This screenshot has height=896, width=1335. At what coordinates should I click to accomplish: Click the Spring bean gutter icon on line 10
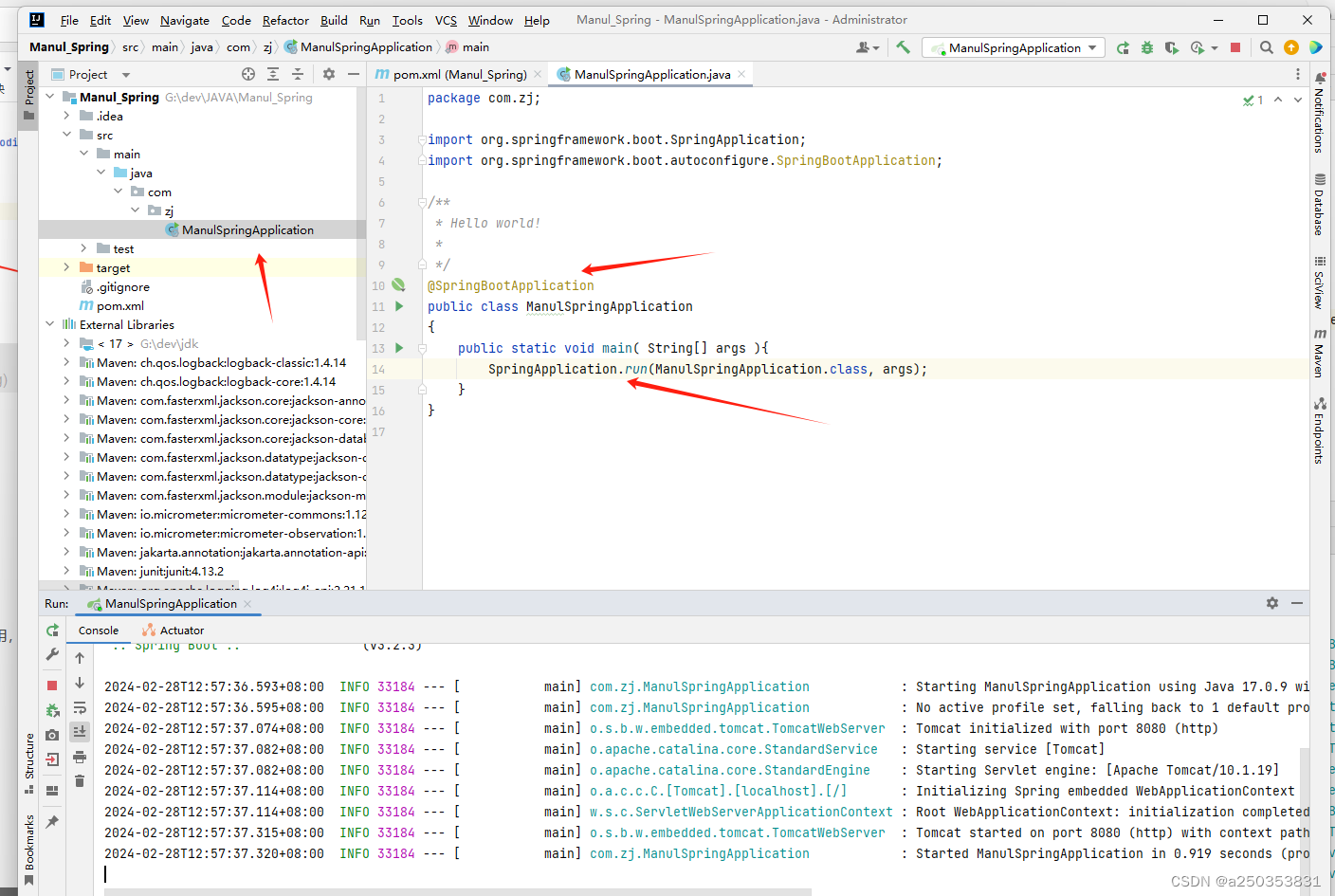398,284
